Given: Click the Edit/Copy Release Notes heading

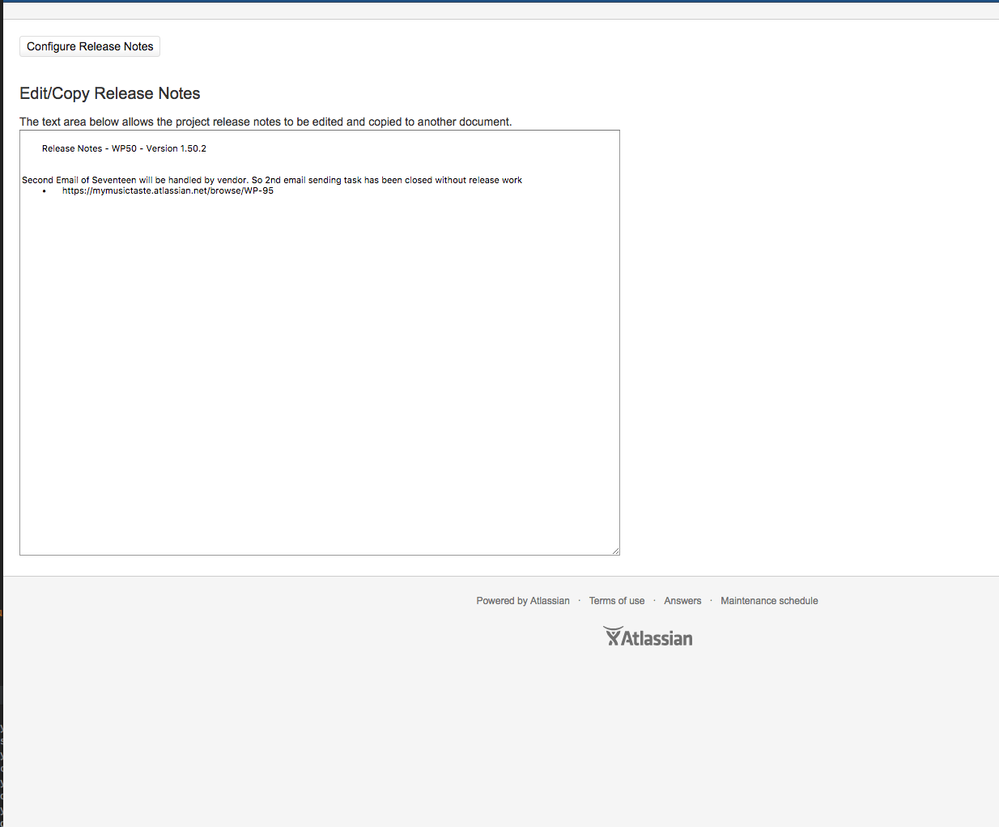Looking at the screenshot, I should [110, 94].
